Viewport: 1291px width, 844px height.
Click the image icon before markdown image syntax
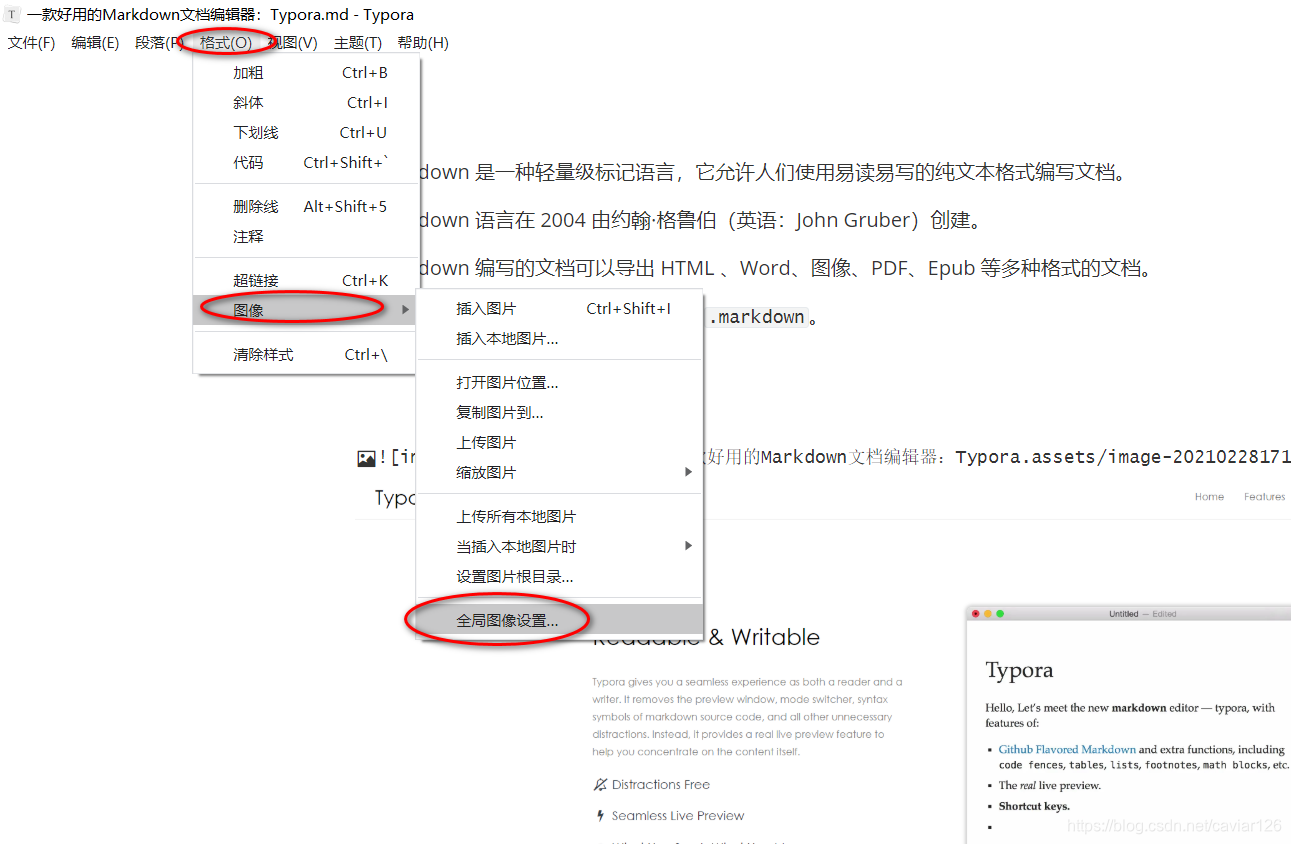pos(366,459)
